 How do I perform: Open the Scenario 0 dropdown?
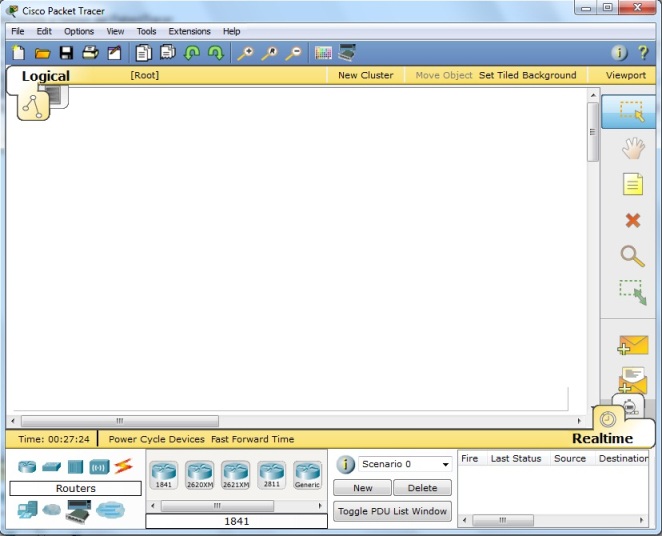pyautogui.click(x=406, y=464)
